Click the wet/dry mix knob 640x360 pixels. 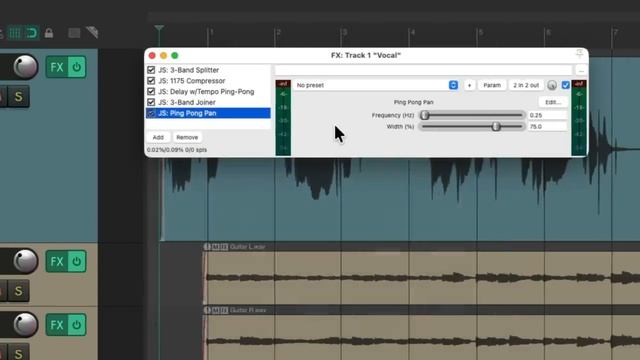pyautogui.click(x=552, y=85)
